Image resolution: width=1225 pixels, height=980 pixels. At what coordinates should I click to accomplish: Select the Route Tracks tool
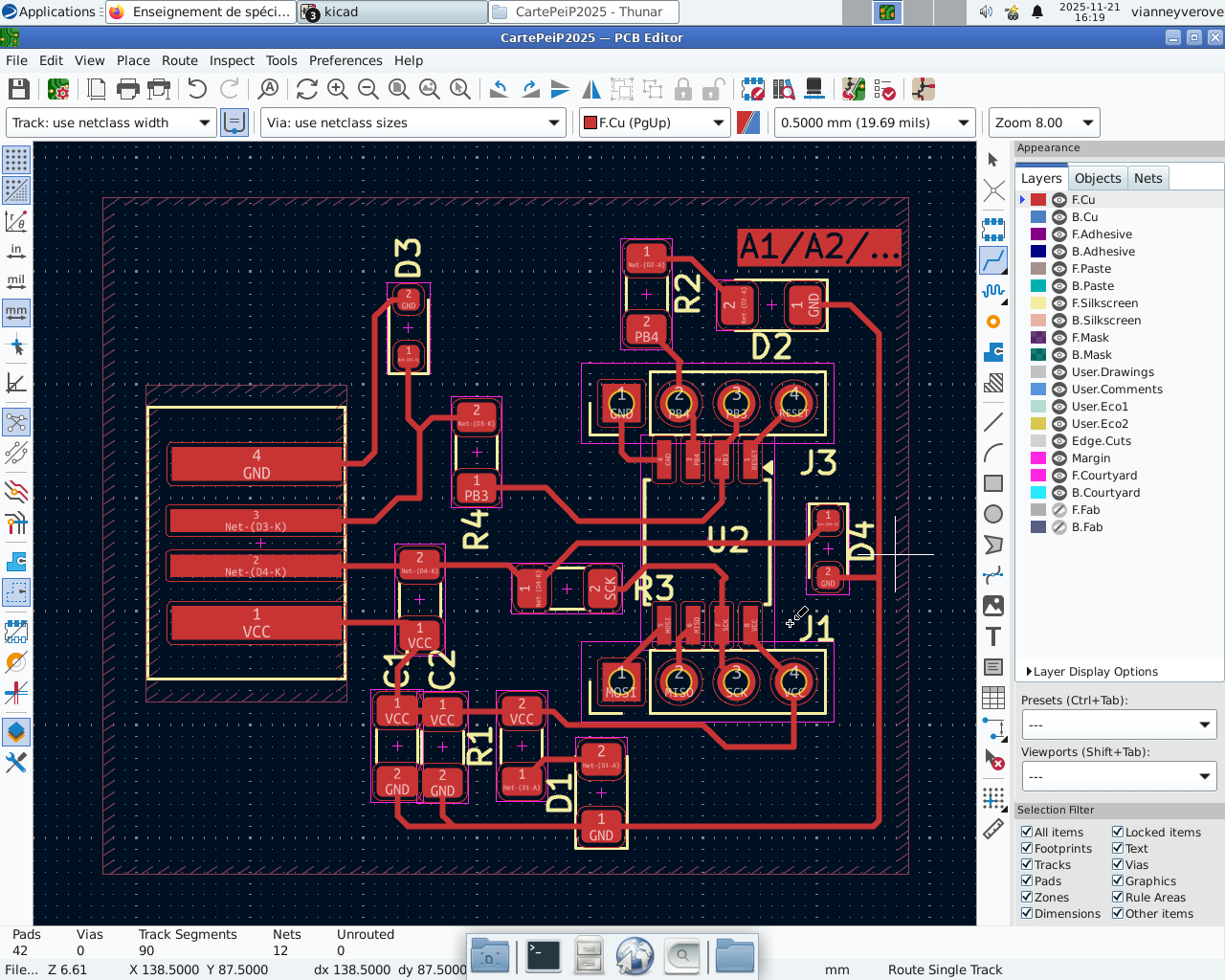[x=993, y=259]
